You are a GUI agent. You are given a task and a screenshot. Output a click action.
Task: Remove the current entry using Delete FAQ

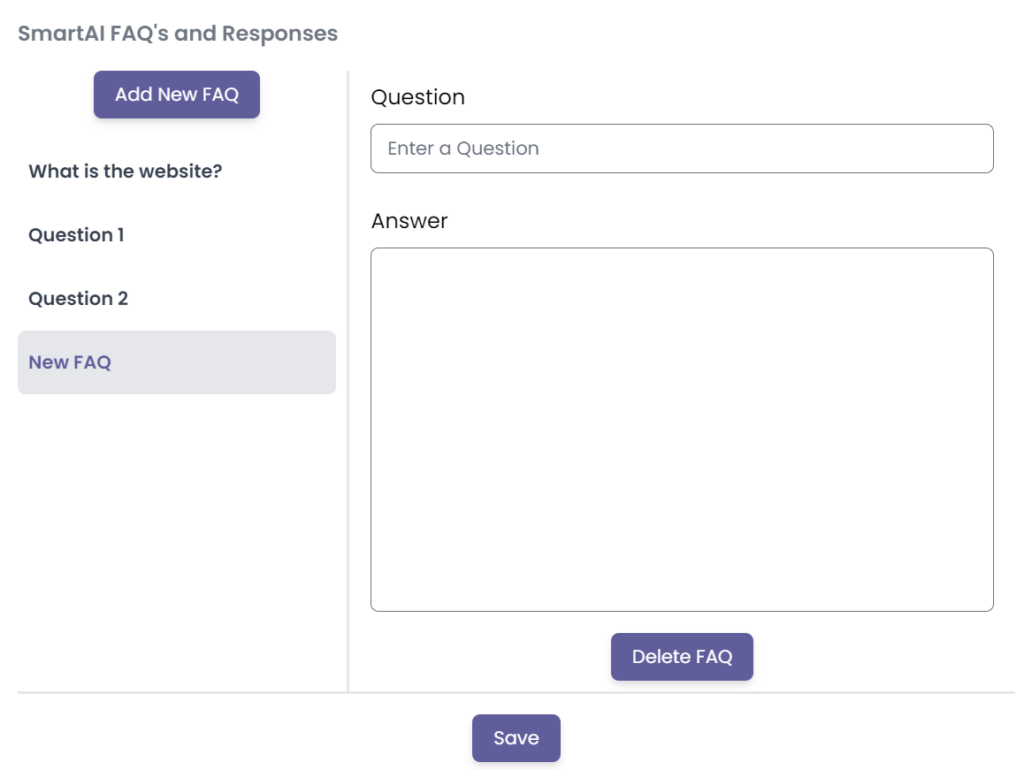[682, 657]
